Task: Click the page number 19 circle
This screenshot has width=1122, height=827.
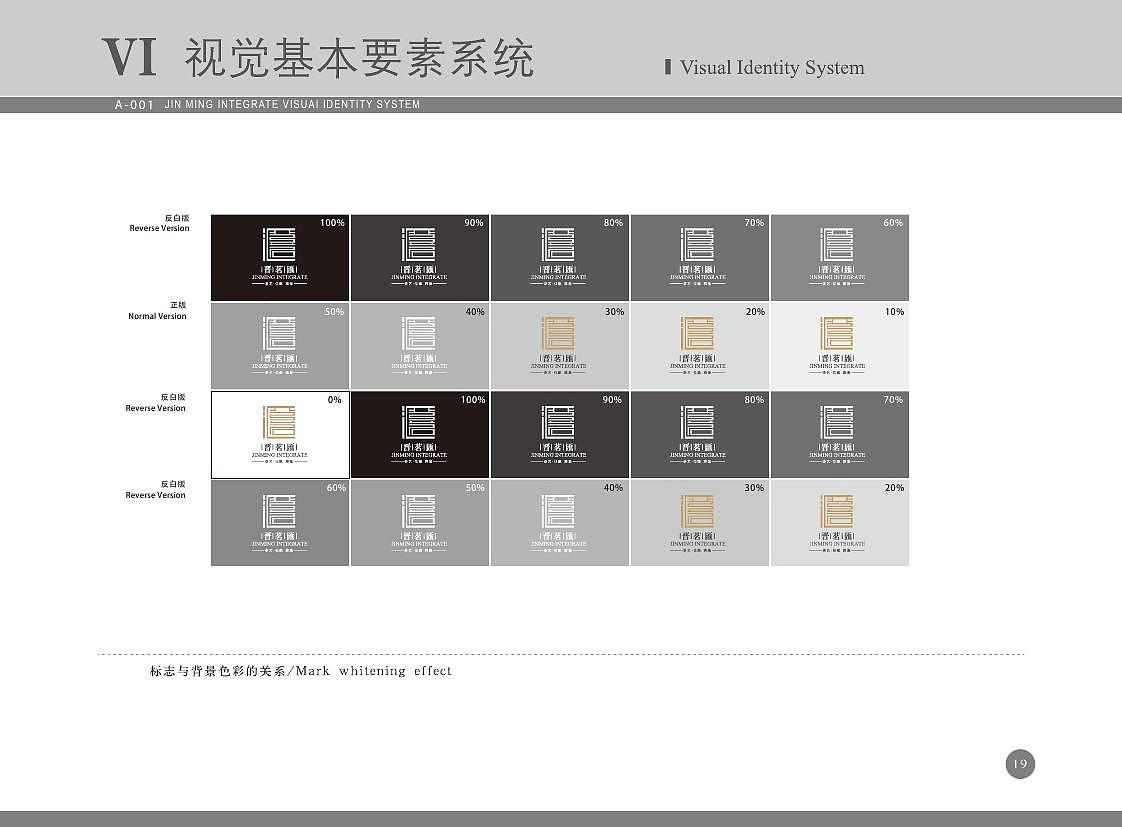Action: [x=1020, y=764]
